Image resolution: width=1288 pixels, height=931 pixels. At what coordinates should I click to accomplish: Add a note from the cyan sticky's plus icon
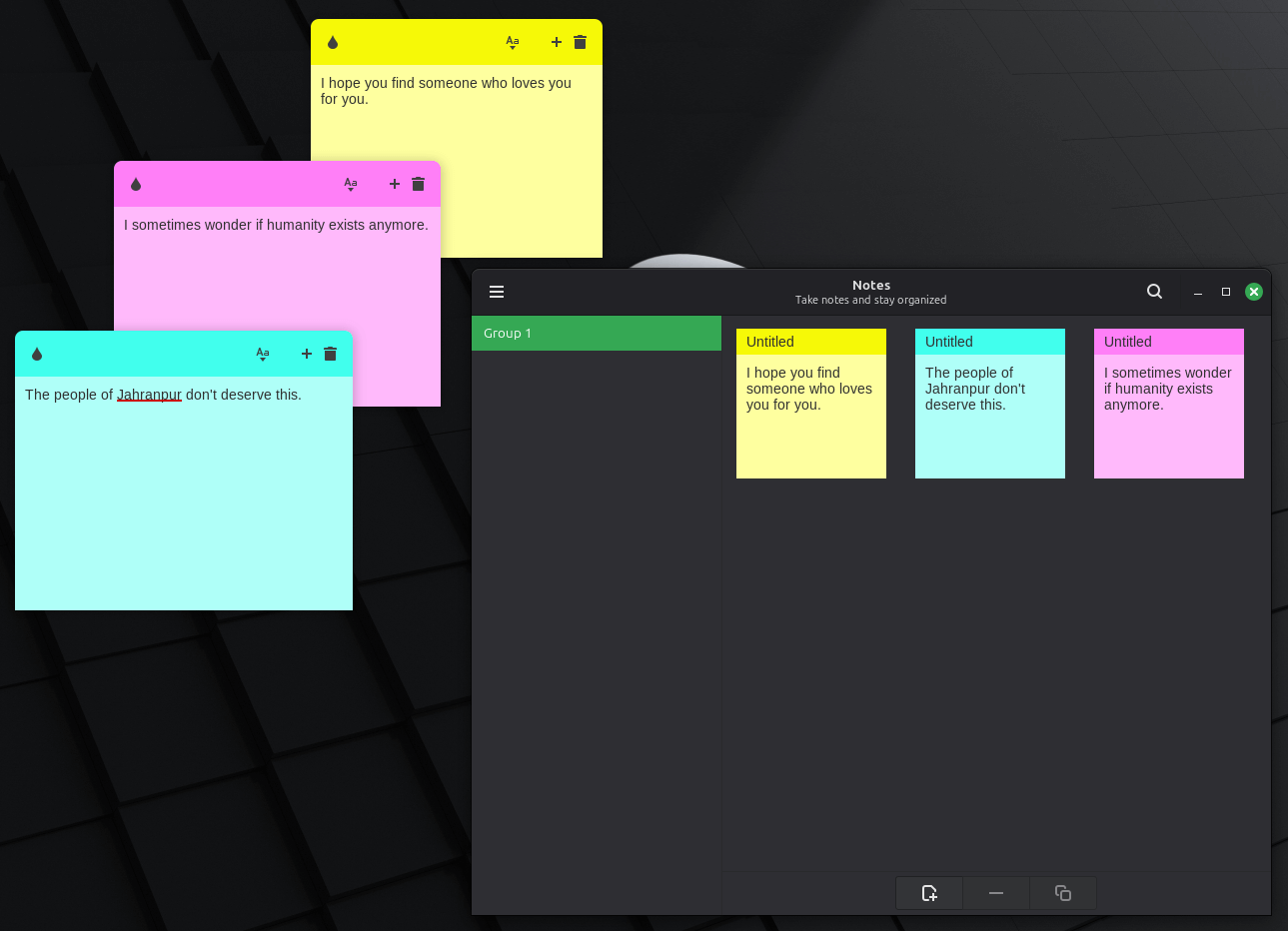[306, 354]
